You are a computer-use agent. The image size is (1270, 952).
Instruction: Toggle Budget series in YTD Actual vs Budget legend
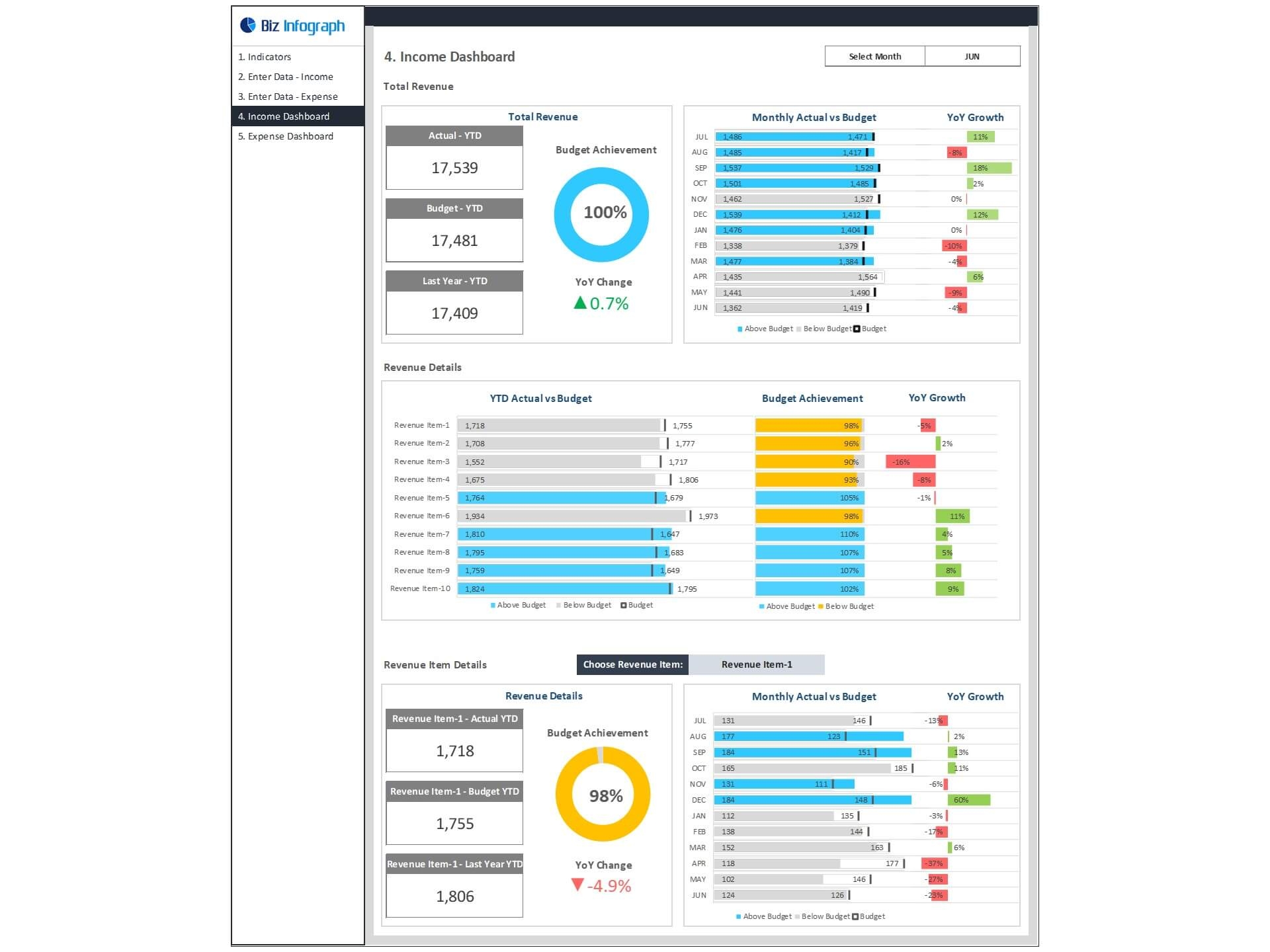tap(622, 605)
